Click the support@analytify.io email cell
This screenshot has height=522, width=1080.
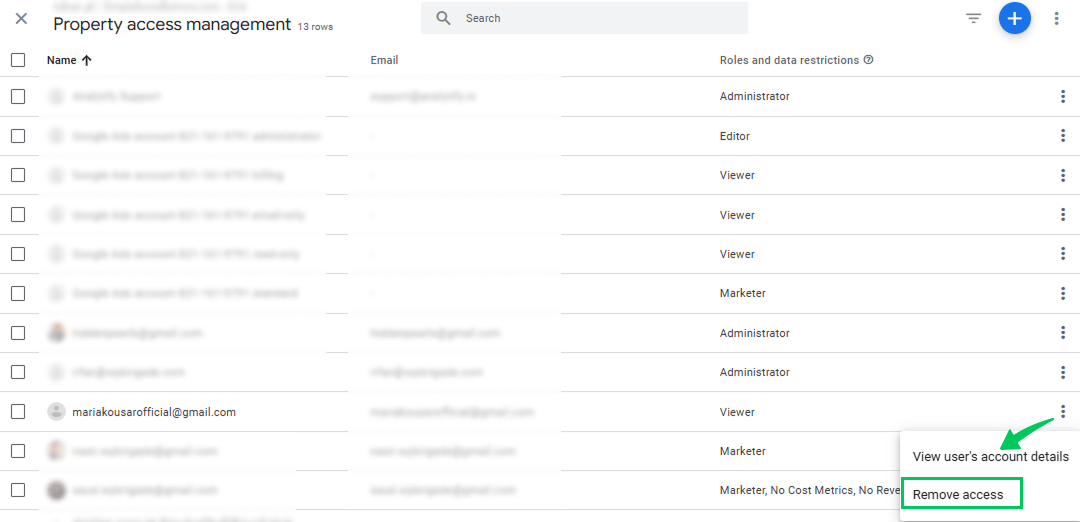[423, 96]
